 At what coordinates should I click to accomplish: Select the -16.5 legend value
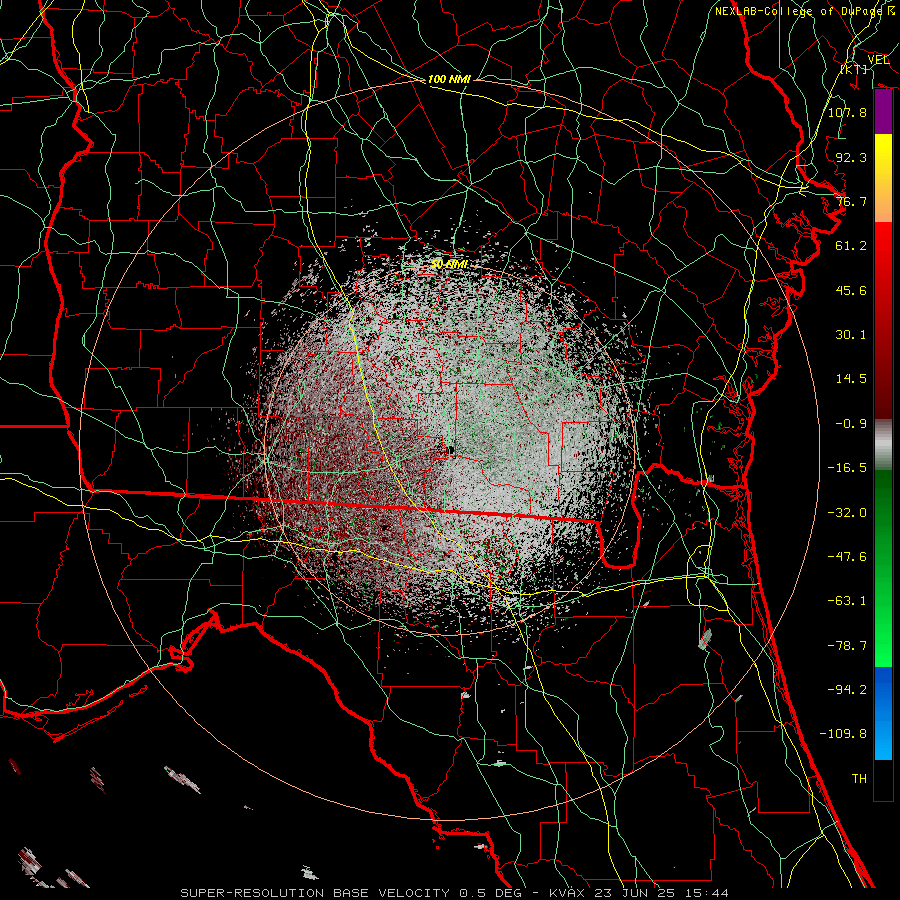[x=847, y=467]
